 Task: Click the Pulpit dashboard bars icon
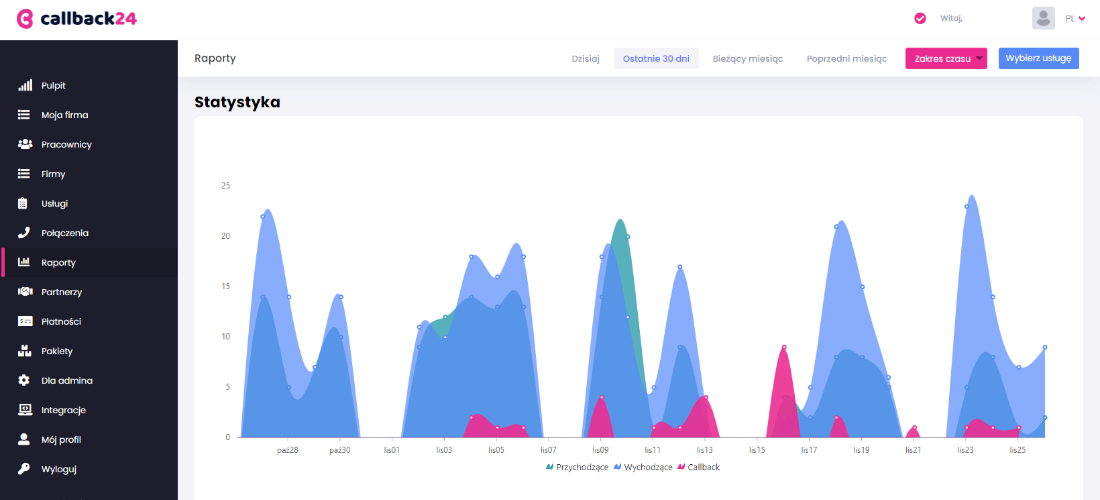pos(25,86)
